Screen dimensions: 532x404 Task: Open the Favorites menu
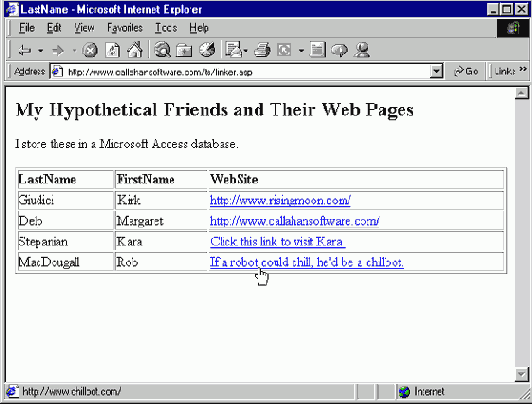(125, 28)
